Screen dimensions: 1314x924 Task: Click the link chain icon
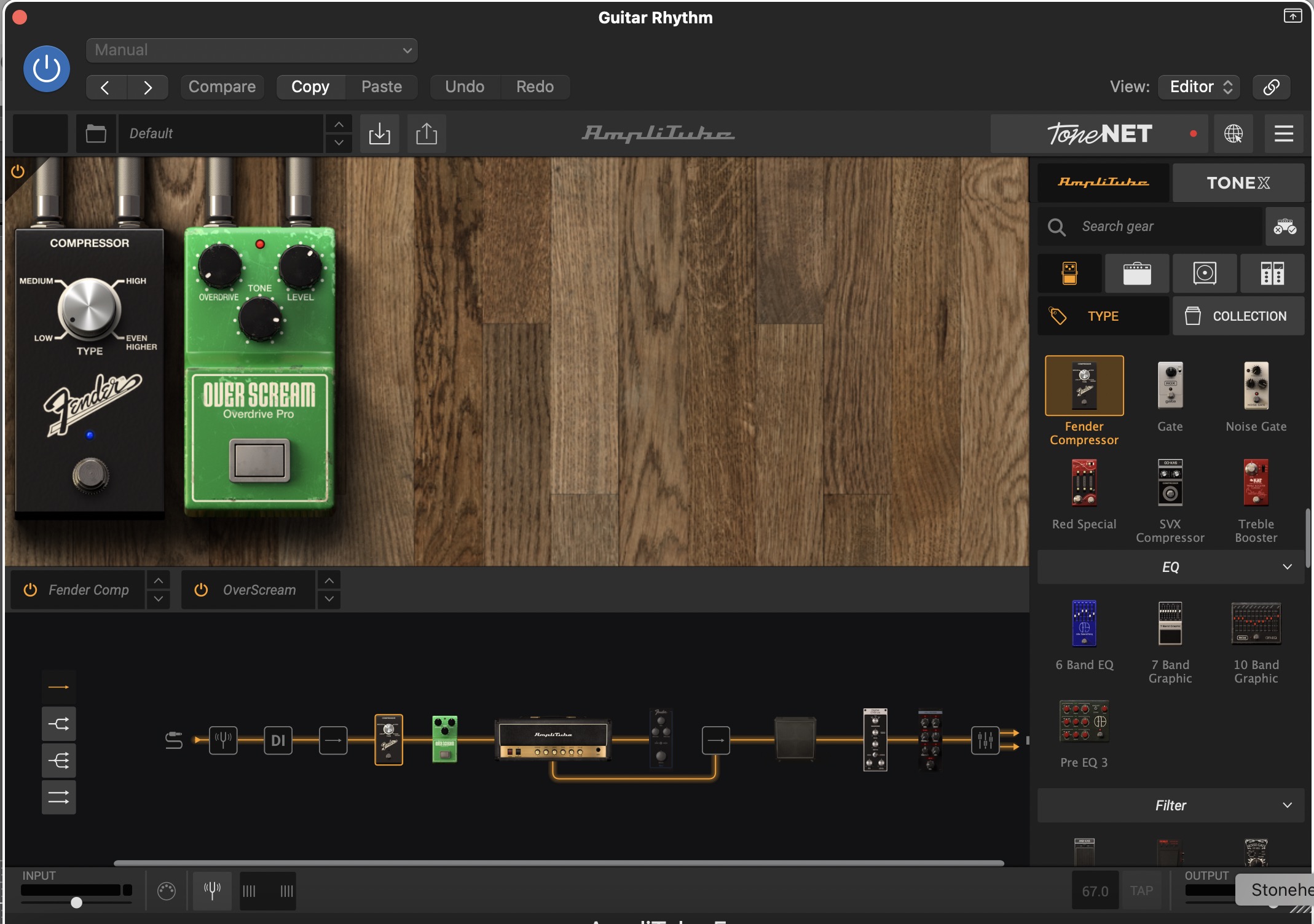tap(1271, 87)
